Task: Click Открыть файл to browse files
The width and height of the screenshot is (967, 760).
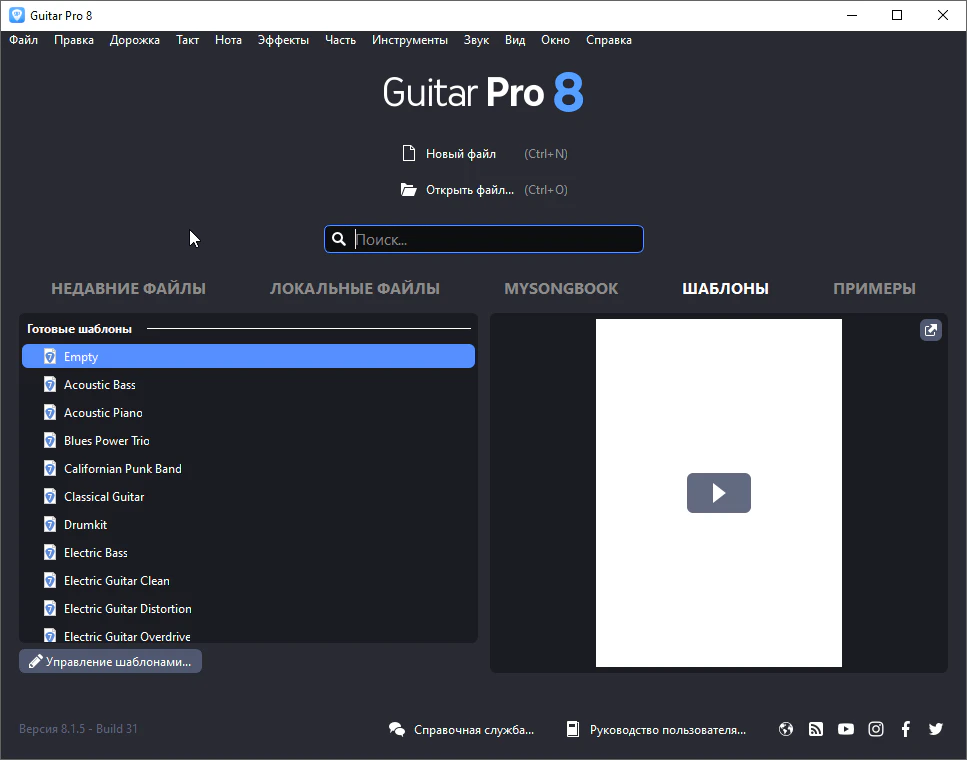Action: [x=469, y=190]
